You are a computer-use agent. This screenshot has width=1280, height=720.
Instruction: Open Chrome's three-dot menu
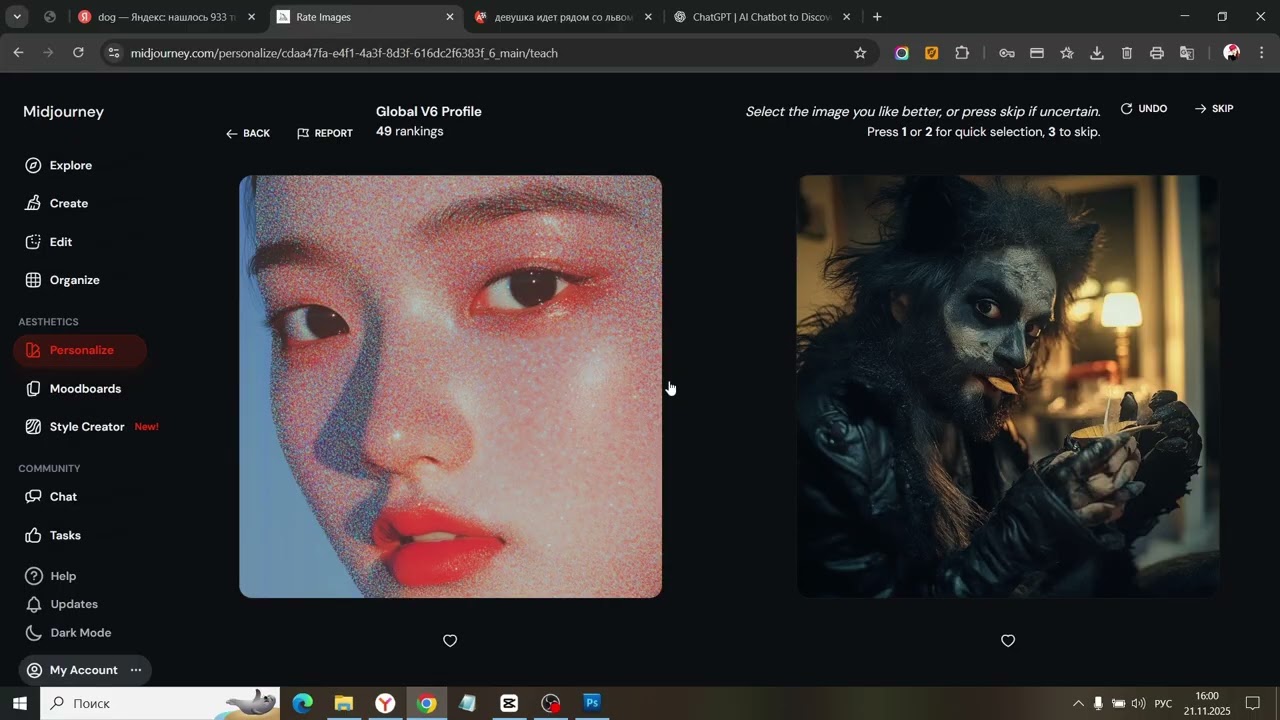1261,53
